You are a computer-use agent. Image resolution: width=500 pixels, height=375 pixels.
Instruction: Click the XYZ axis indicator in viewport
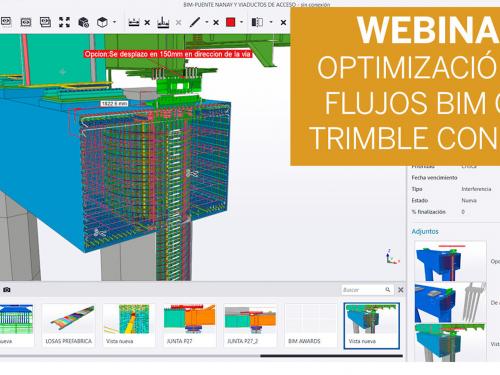click(392, 256)
